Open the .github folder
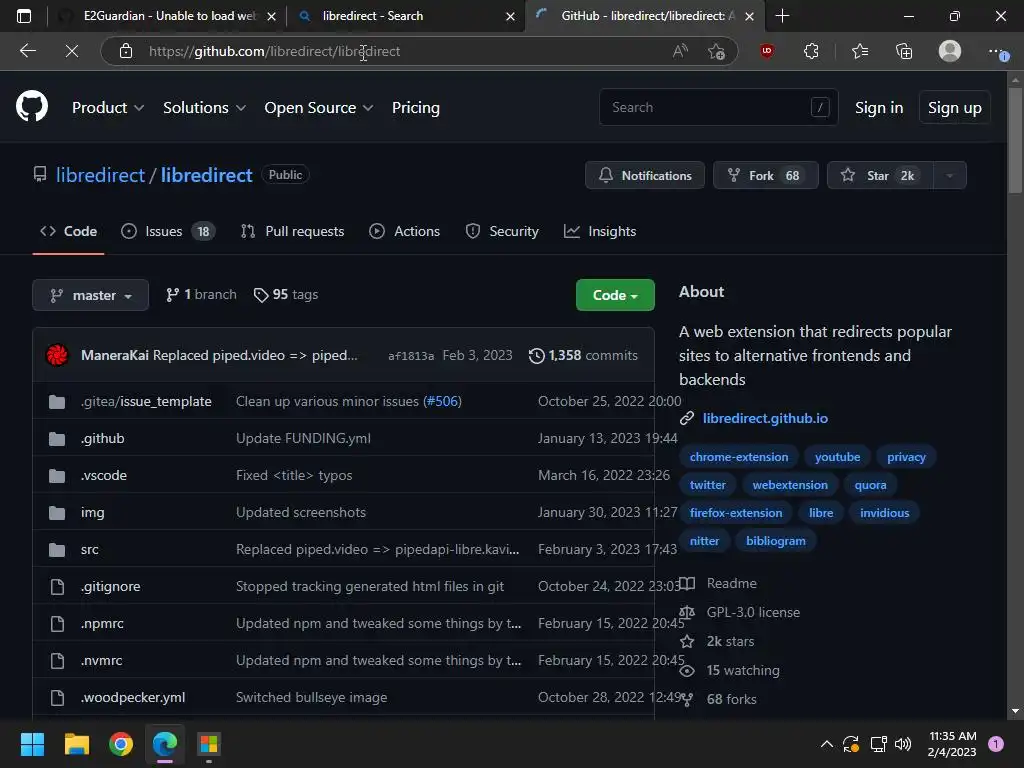 point(103,438)
